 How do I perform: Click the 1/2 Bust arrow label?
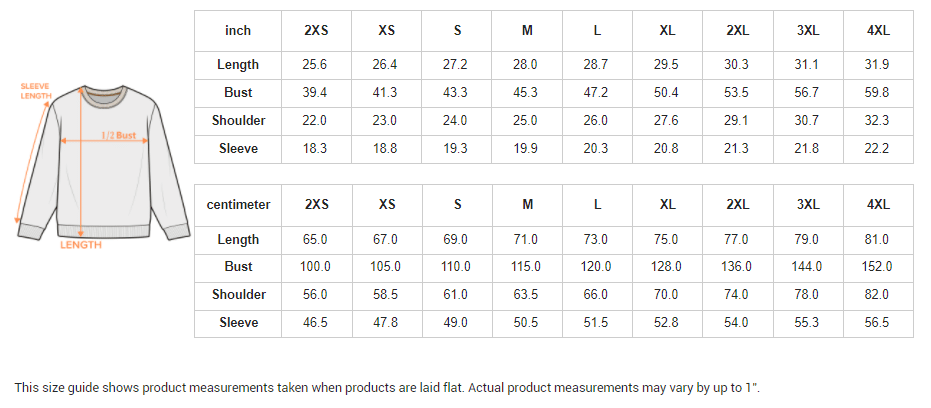(x=118, y=135)
